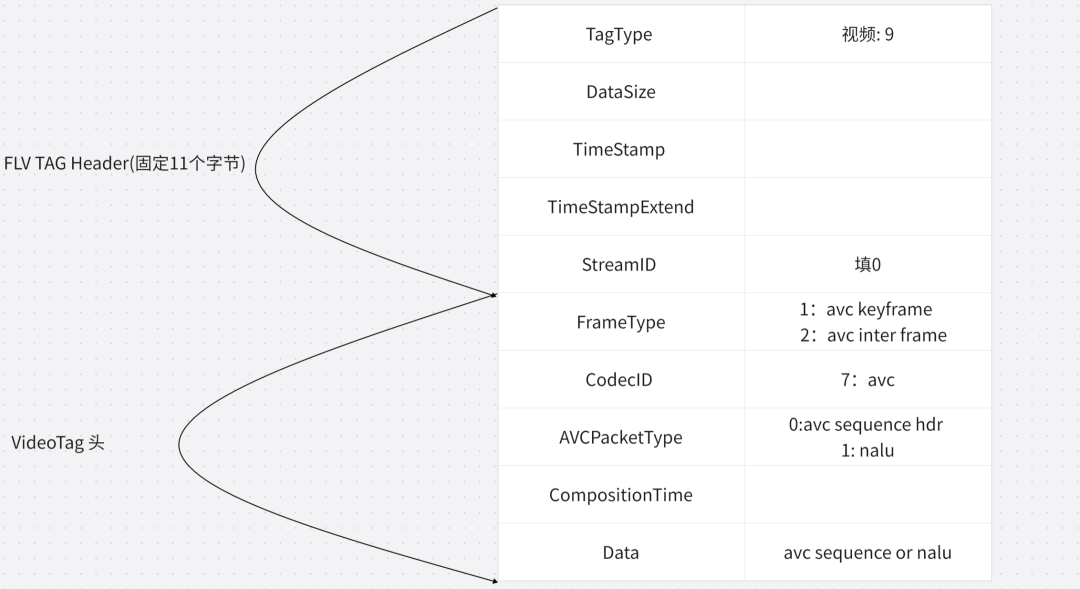Click the "1: nalu" text line
Image resolution: width=1080 pixels, height=589 pixels.
pyautogui.click(x=867, y=451)
